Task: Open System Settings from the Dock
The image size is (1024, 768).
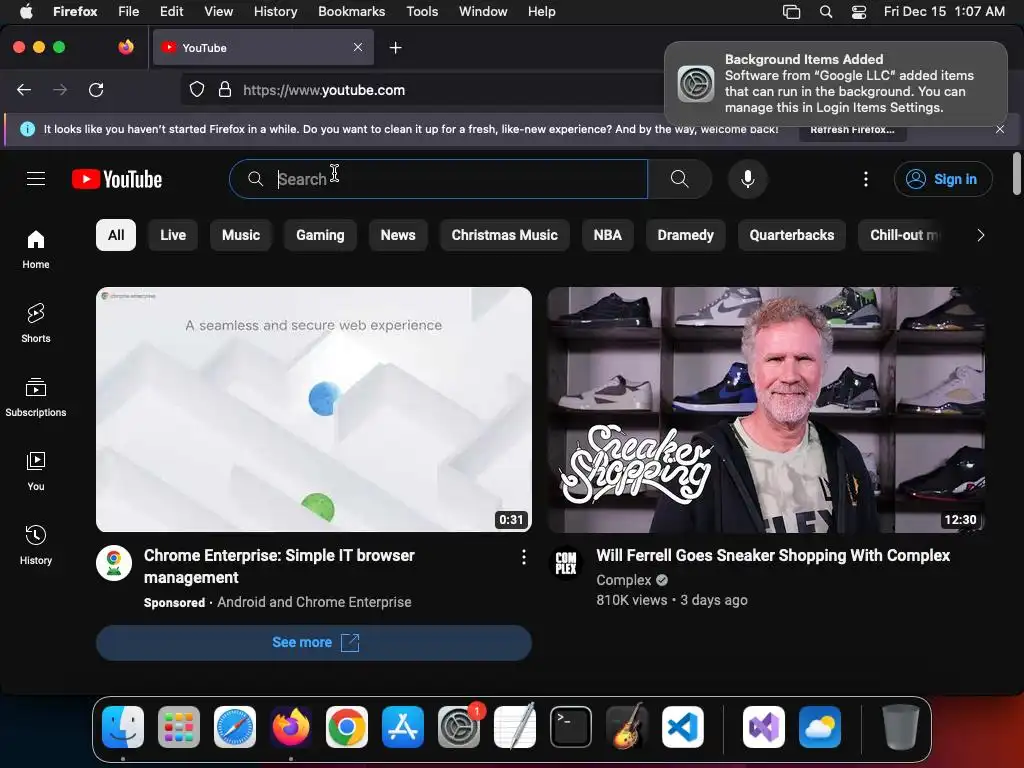Action: point(458,727)
